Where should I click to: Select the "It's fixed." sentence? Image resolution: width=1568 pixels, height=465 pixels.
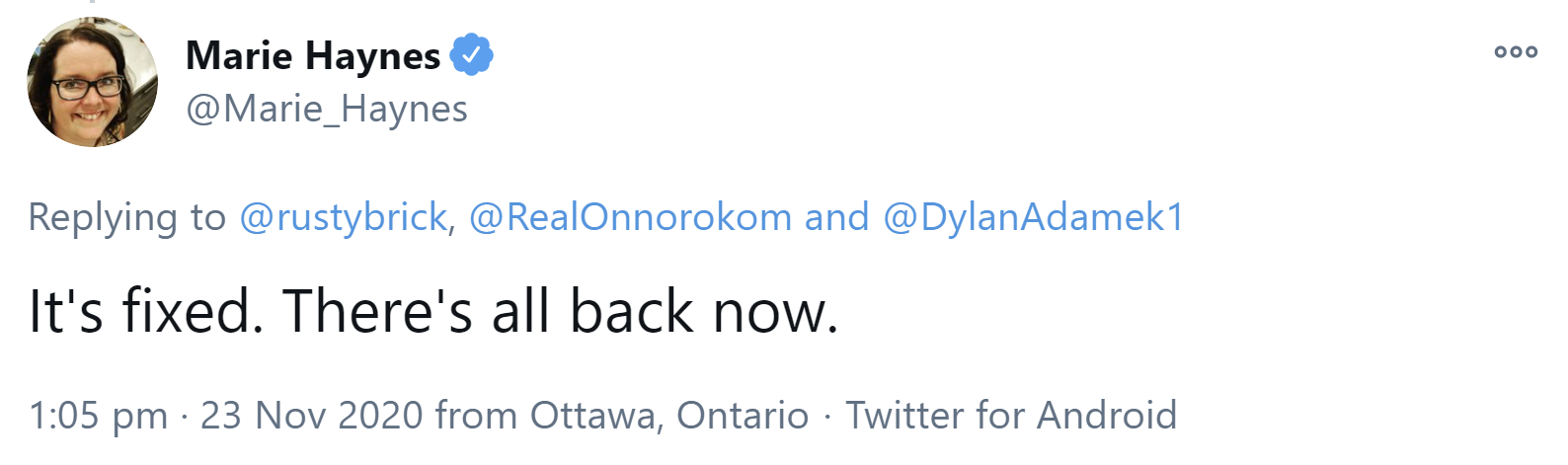point(146,312)
